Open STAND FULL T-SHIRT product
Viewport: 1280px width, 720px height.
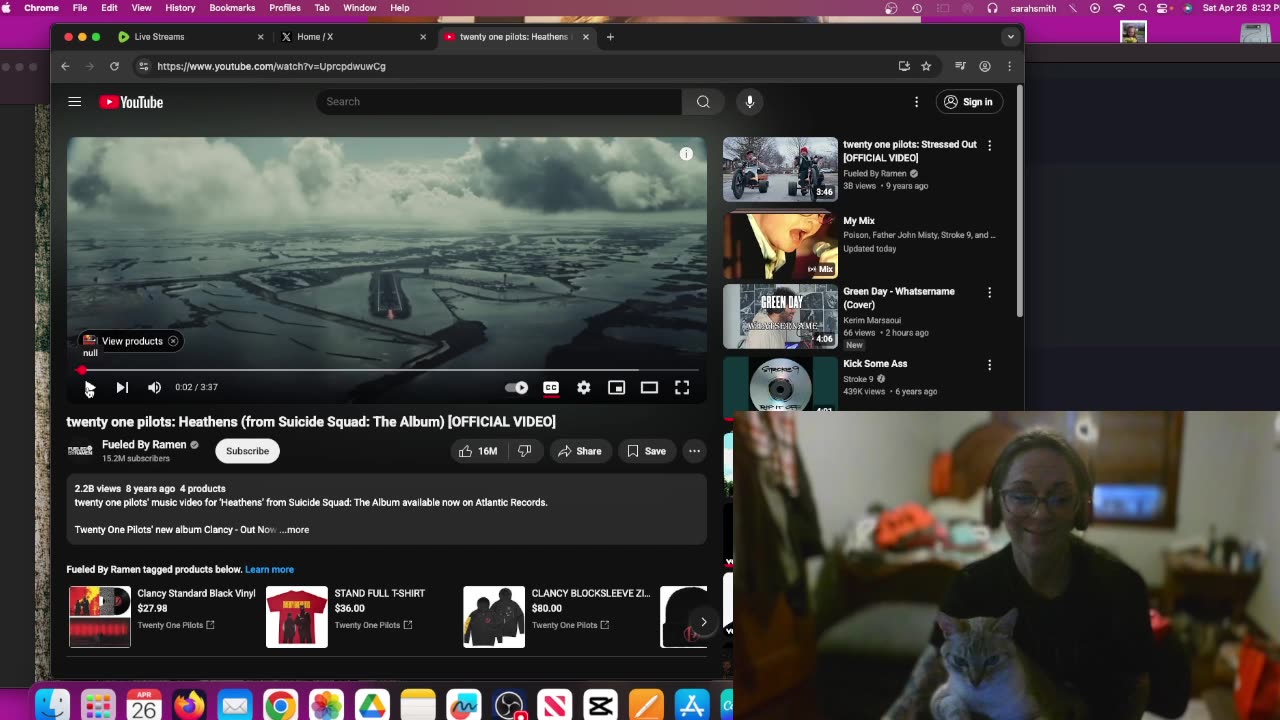[x=360, y=617]
